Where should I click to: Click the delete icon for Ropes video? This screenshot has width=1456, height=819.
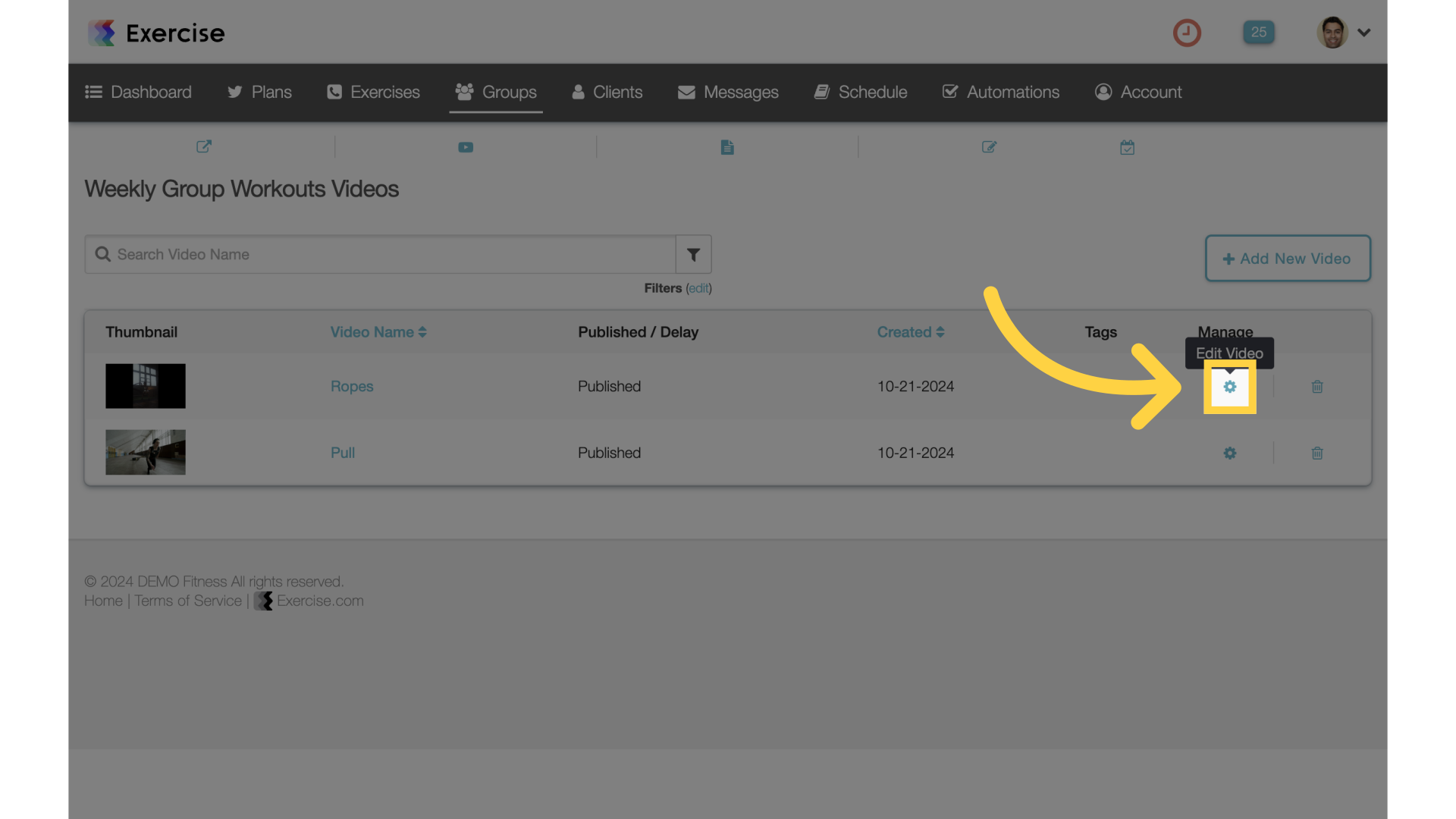click(1317, 386)
